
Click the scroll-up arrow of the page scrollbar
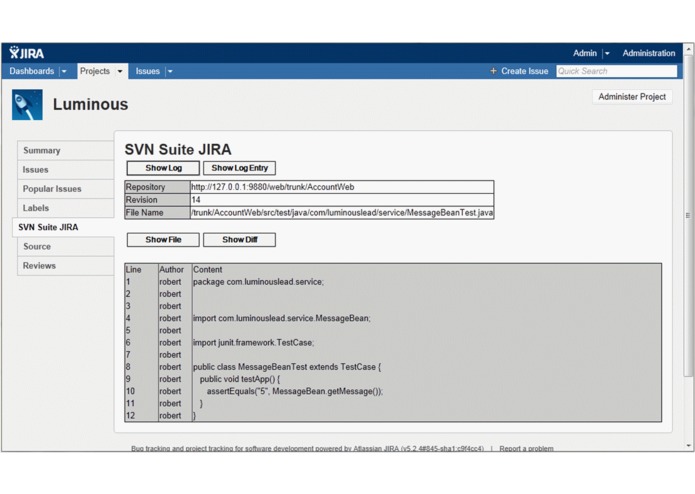point(688,48)
